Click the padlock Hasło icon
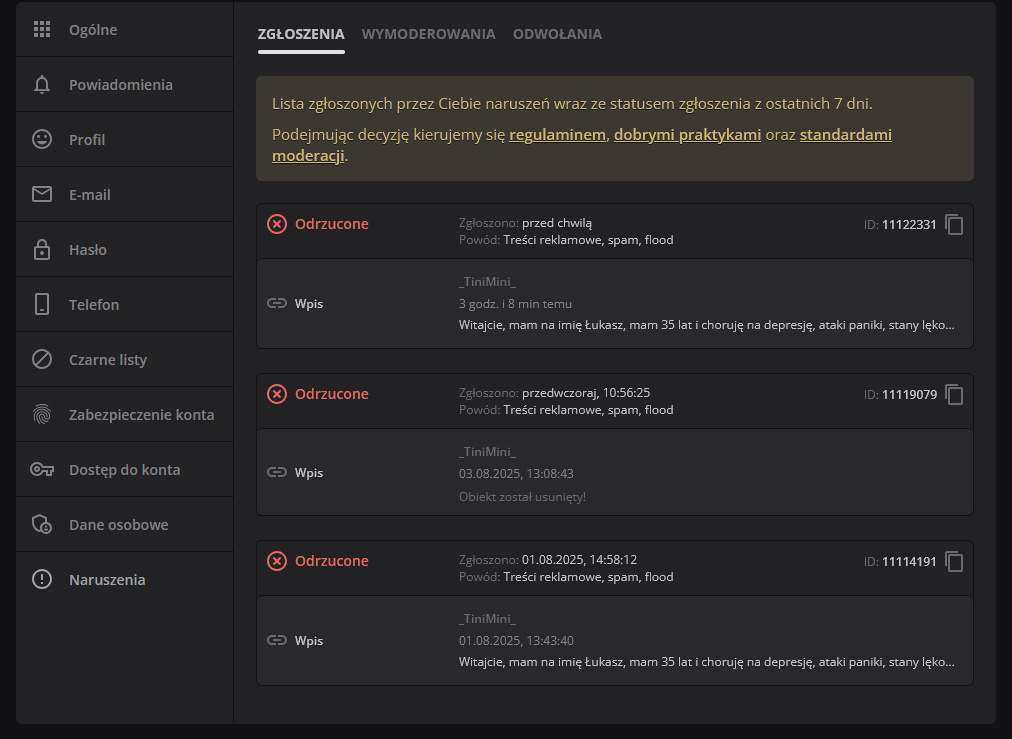1012x739 pixels. [42, 250]
